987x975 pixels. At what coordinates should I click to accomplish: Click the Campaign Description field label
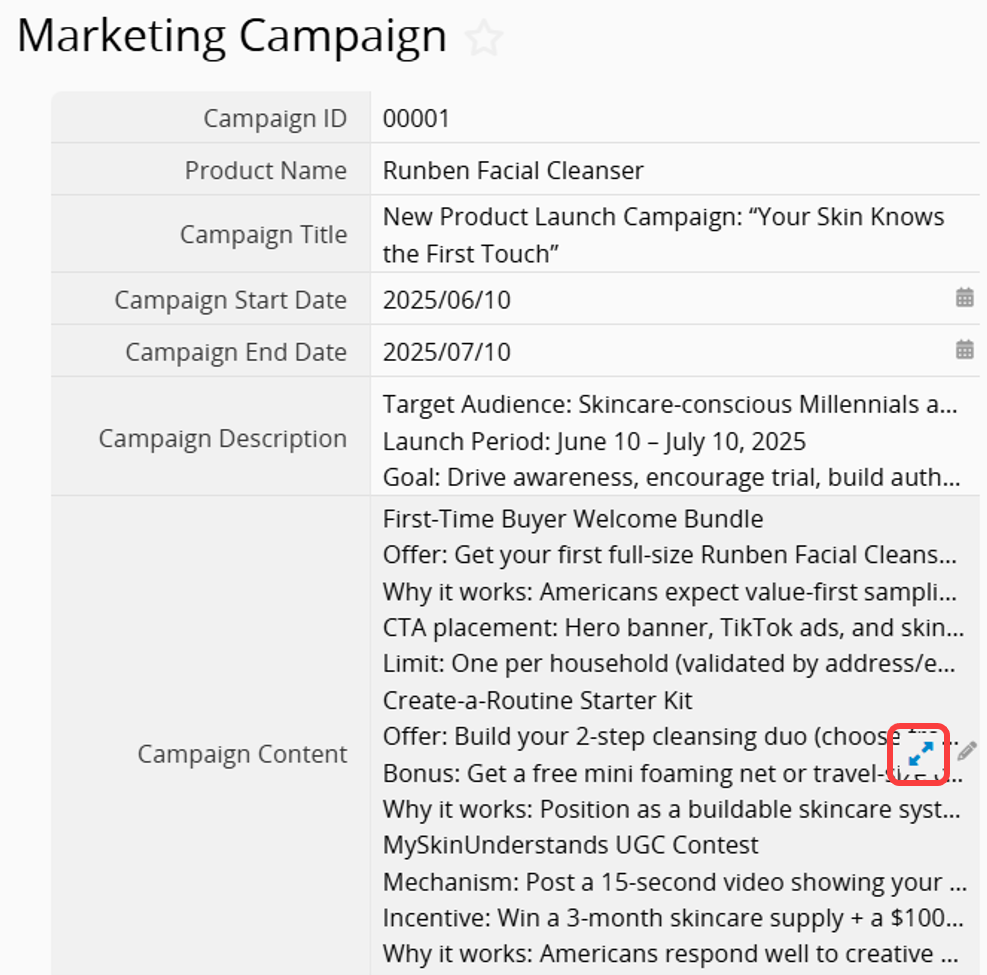coord(223,439)
